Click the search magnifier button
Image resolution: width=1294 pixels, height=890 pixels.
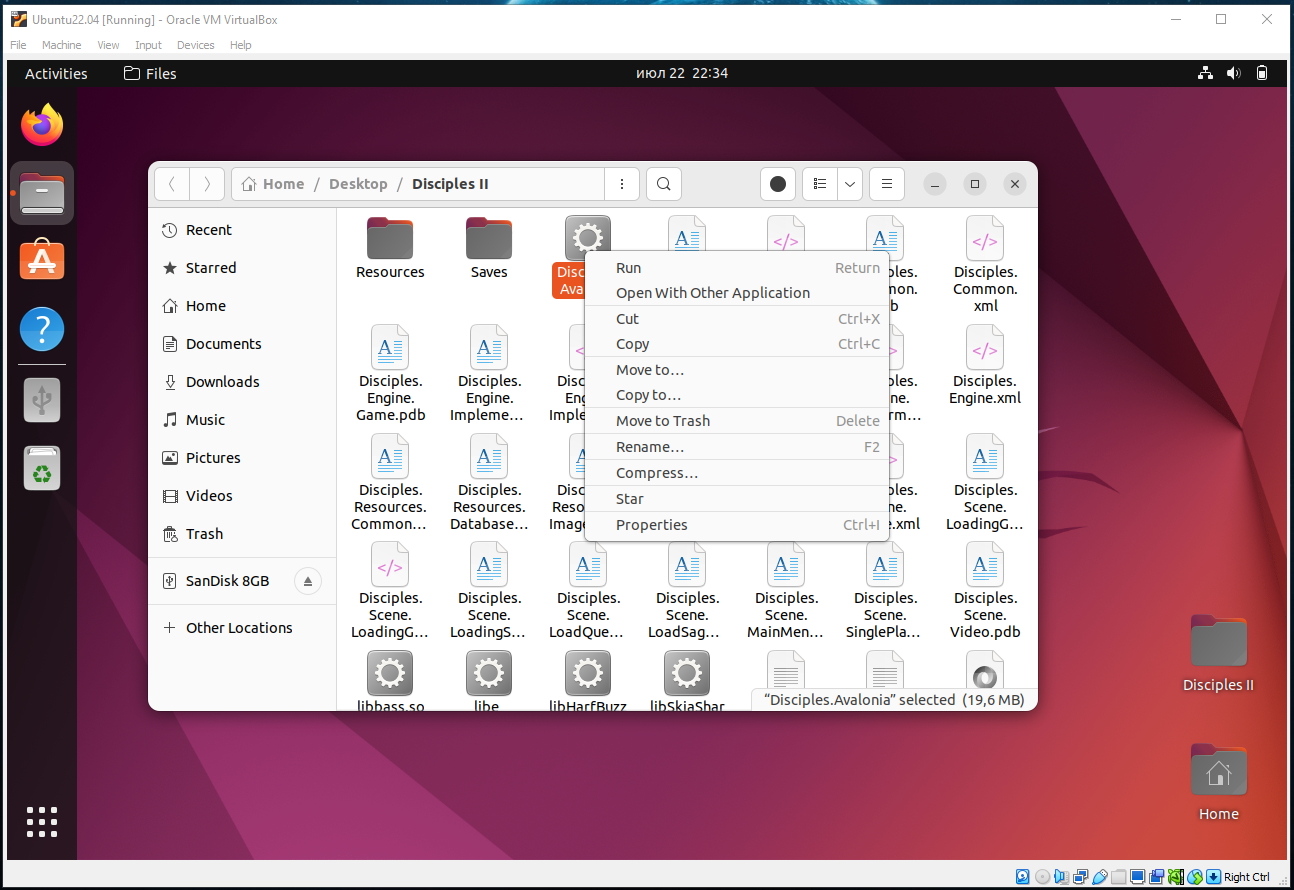(x=663, y=184)
